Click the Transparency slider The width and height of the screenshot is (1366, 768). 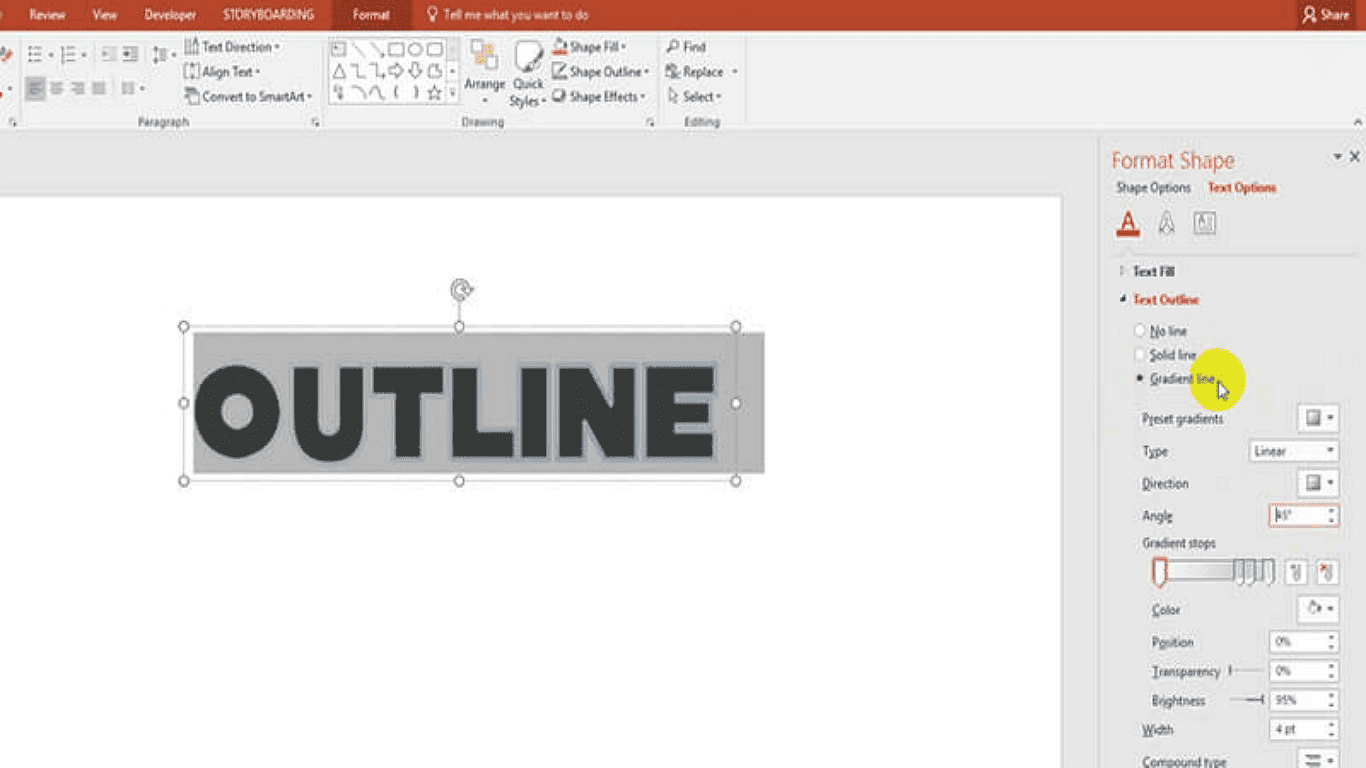[1245, 671]
